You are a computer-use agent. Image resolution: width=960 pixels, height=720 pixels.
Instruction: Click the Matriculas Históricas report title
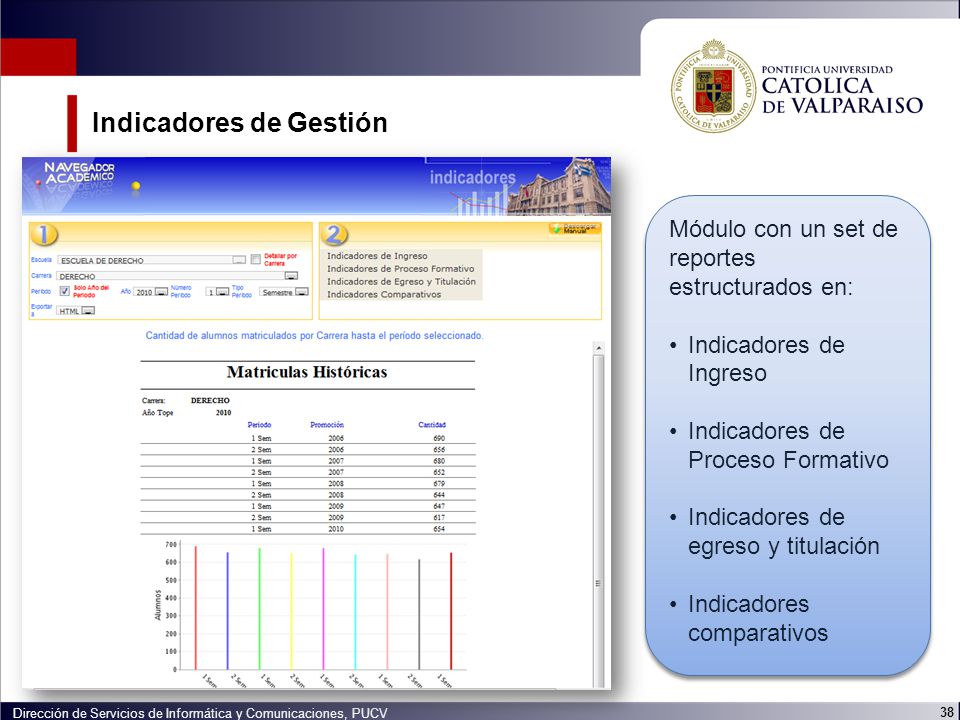coord(307,372)
